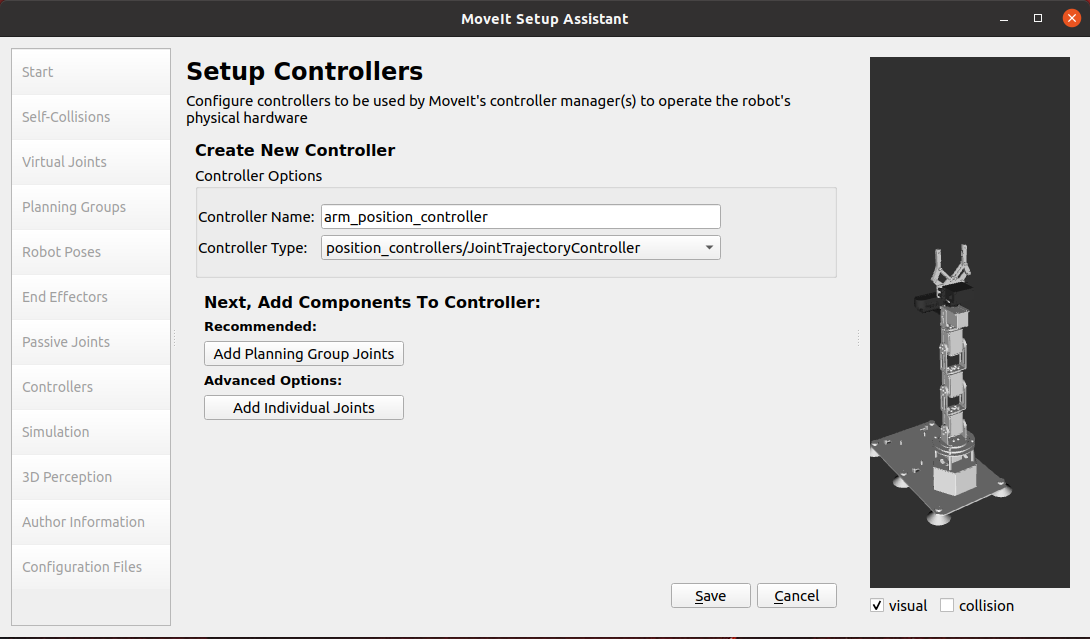Open End Effectors section
Screen dimensions: 1090x639
tap(91, 297)
